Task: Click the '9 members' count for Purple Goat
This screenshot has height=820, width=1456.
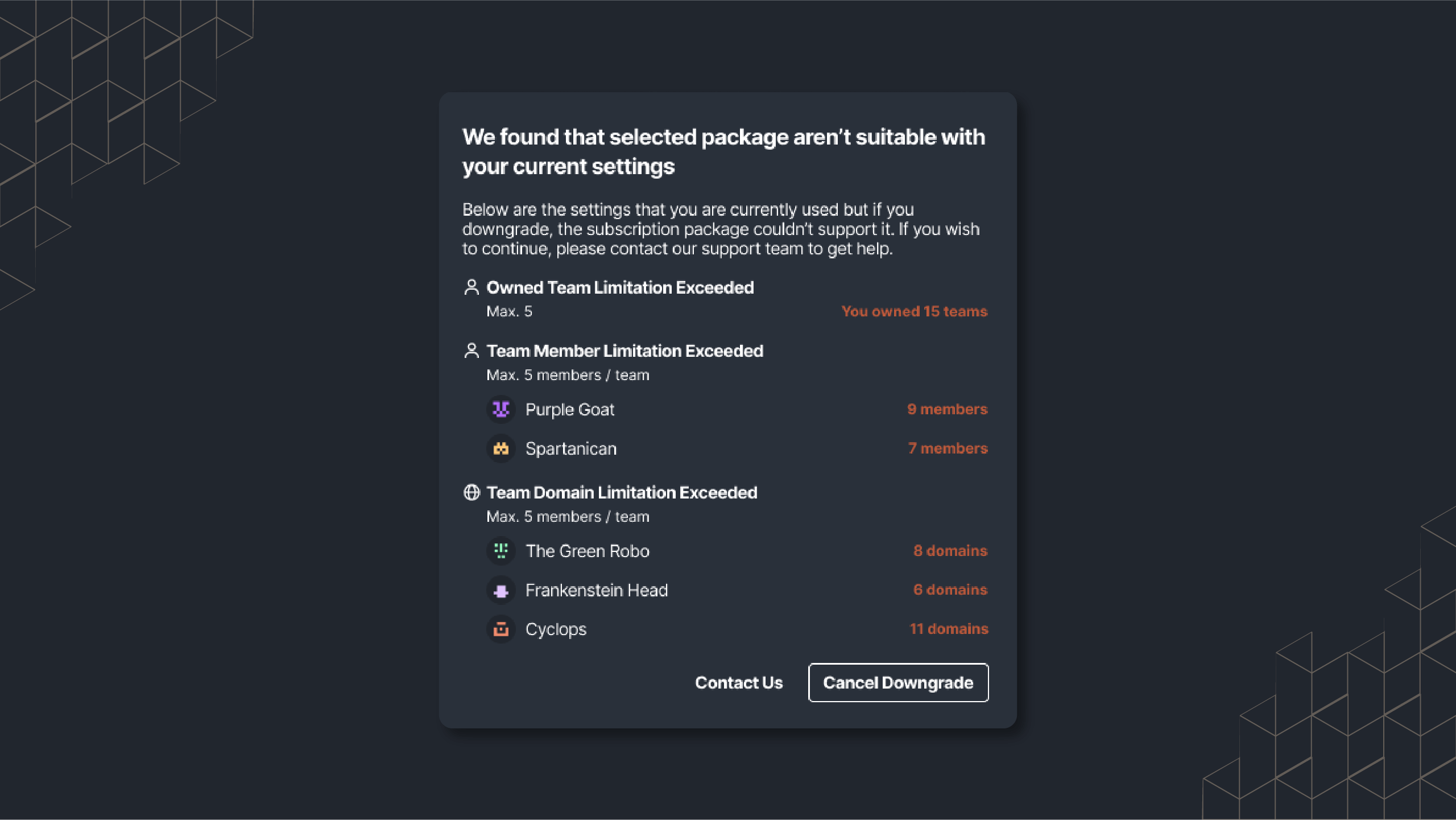Action: (x=948, y=409)
